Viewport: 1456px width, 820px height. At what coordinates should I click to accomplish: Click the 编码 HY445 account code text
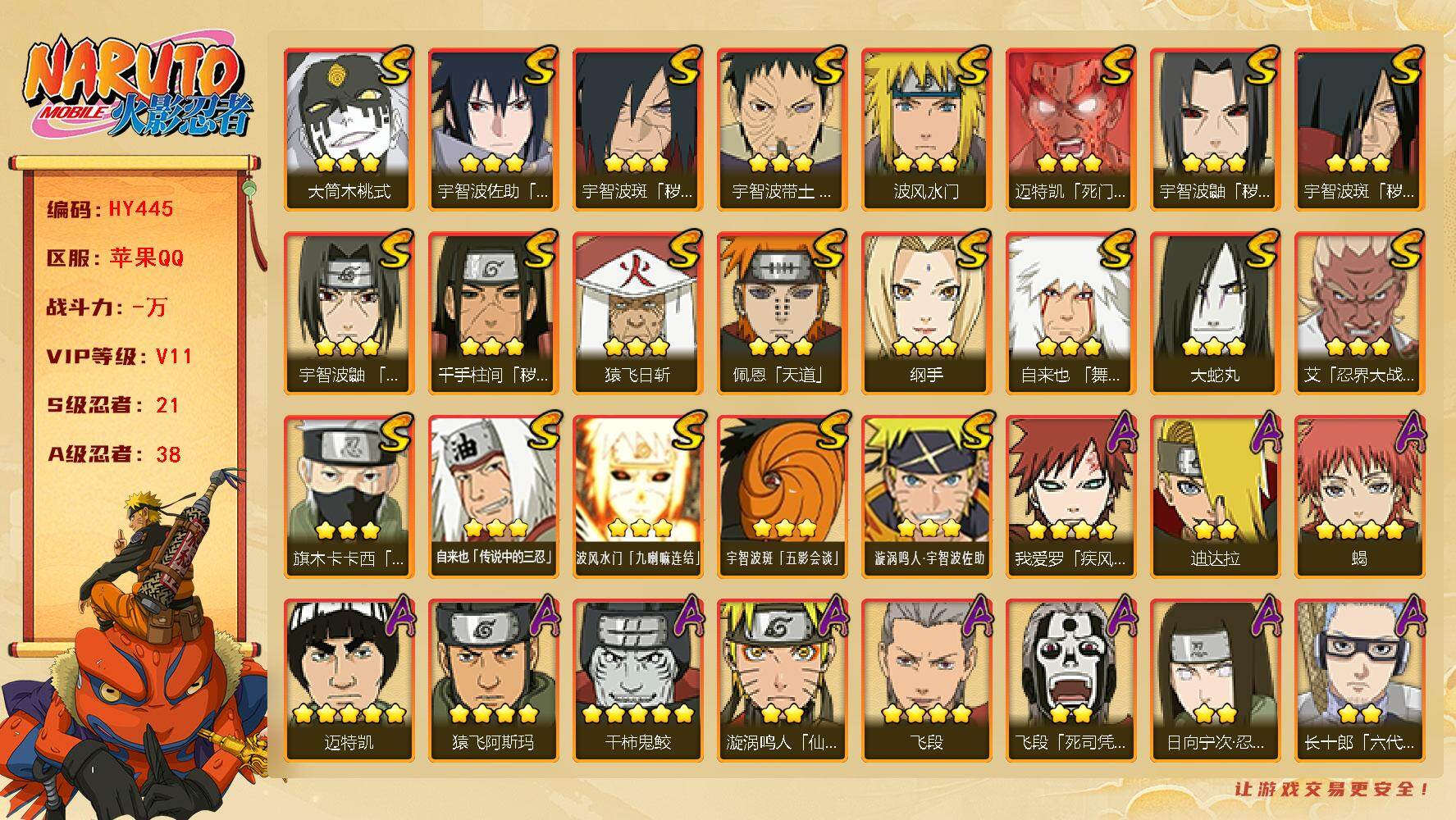point(110,209)
